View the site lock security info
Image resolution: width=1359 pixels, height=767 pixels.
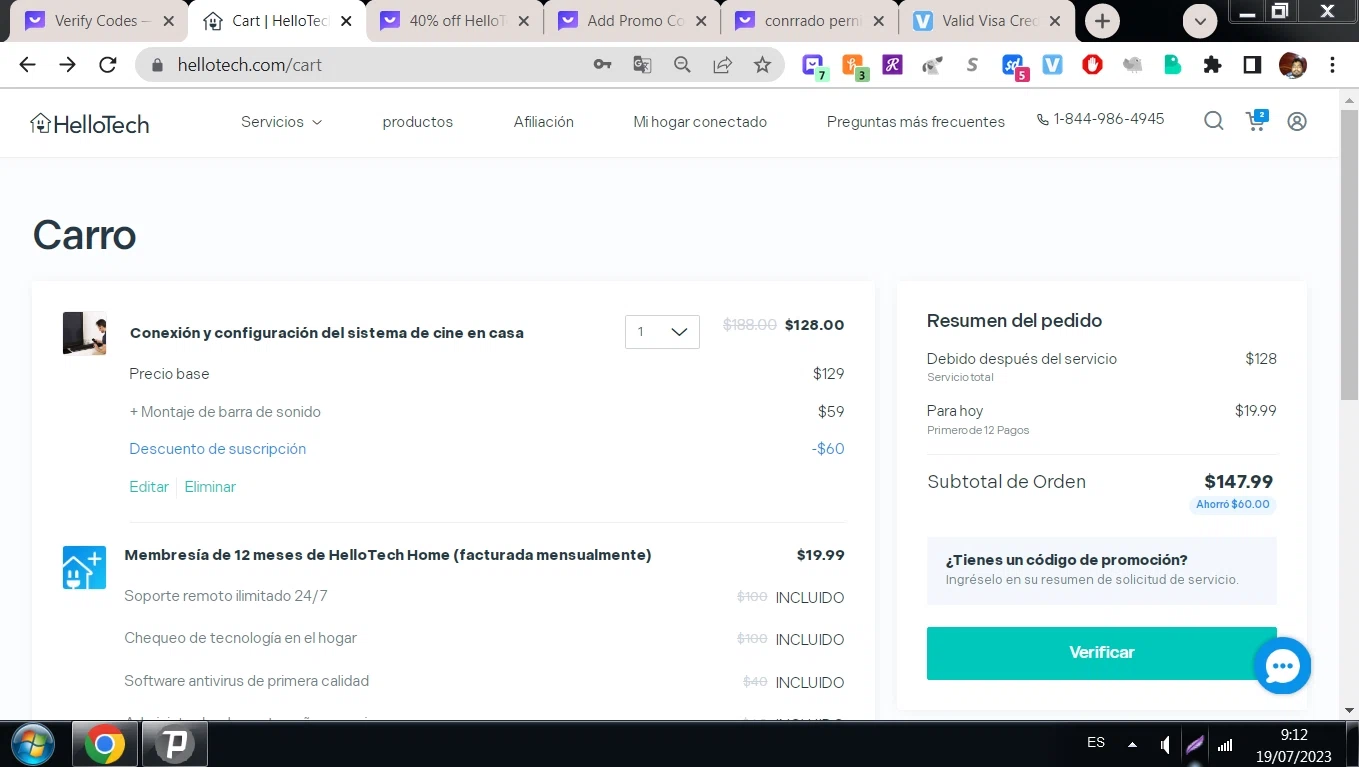pos(156,65)
